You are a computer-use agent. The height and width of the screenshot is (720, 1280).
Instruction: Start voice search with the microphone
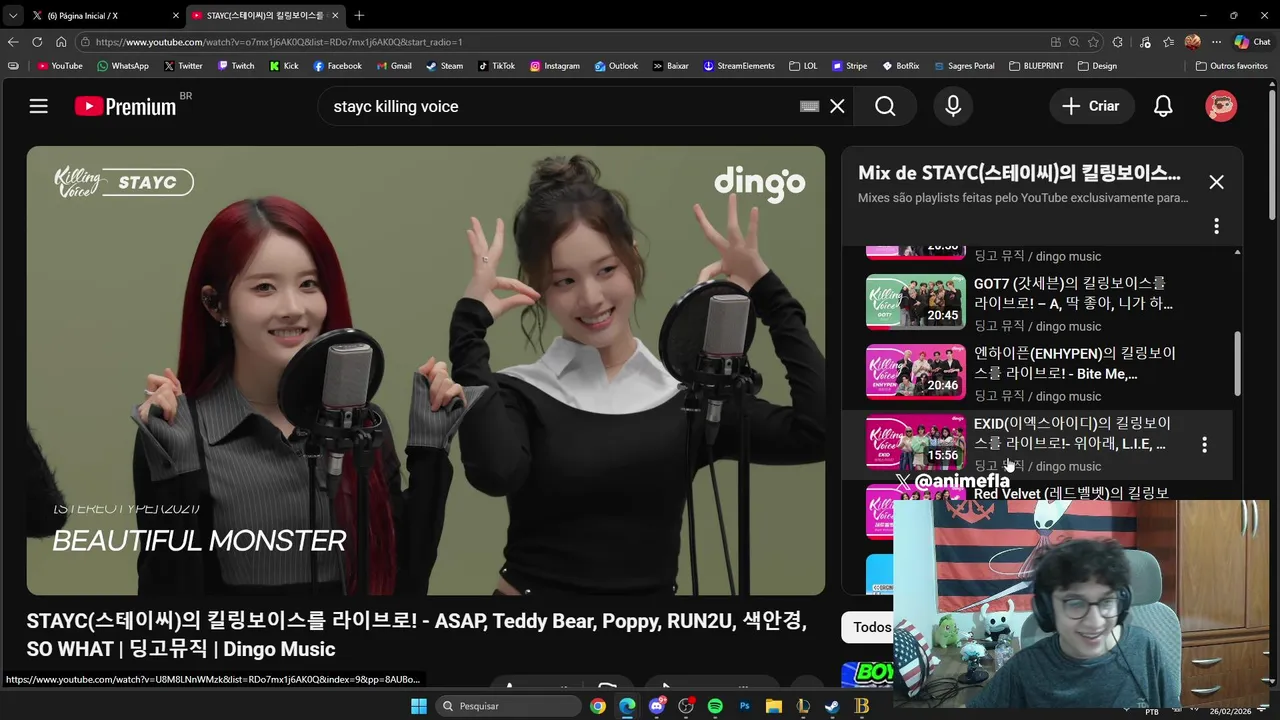pos(953,106)
